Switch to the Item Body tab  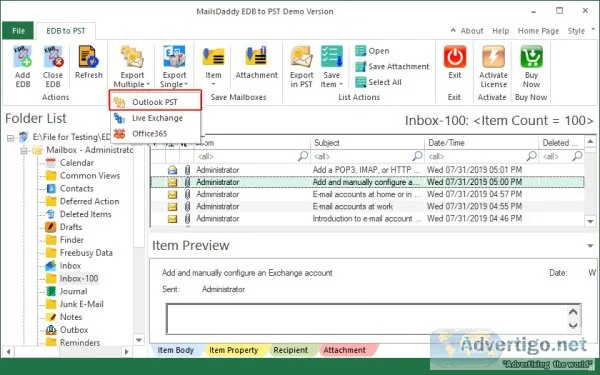coord(176,350)
